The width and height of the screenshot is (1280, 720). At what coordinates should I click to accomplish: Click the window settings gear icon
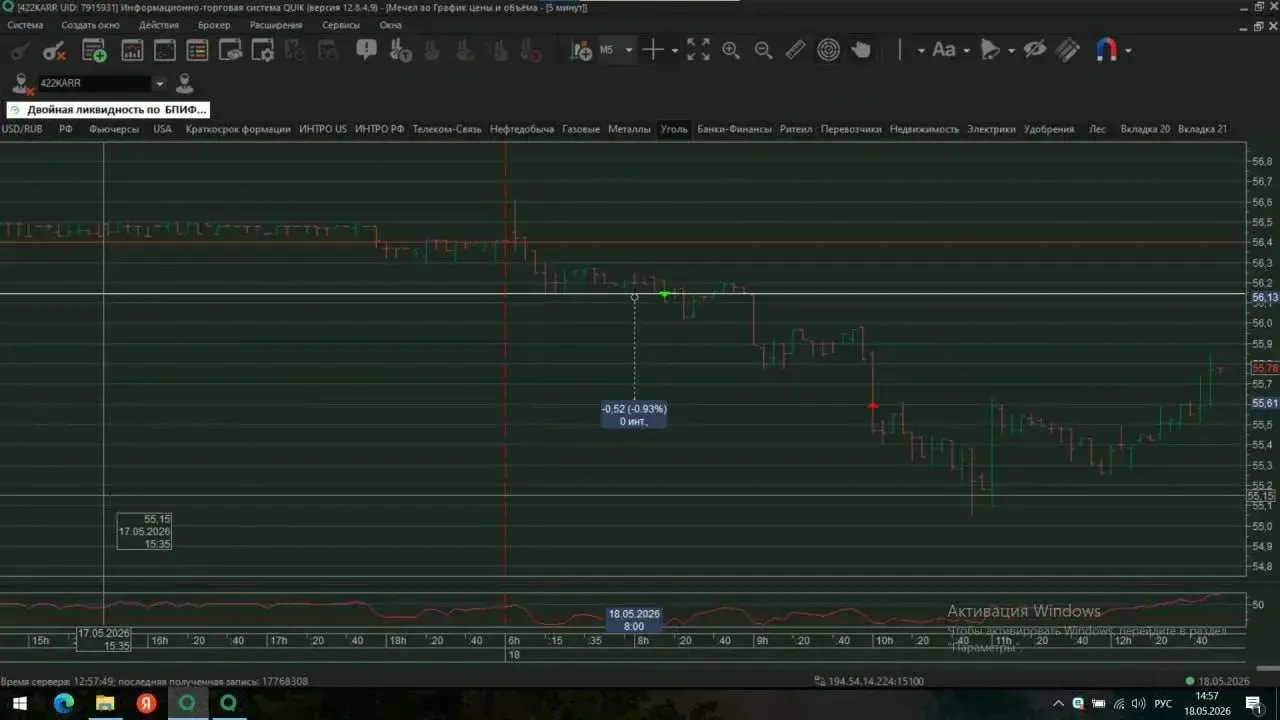[x=263, y=50]
